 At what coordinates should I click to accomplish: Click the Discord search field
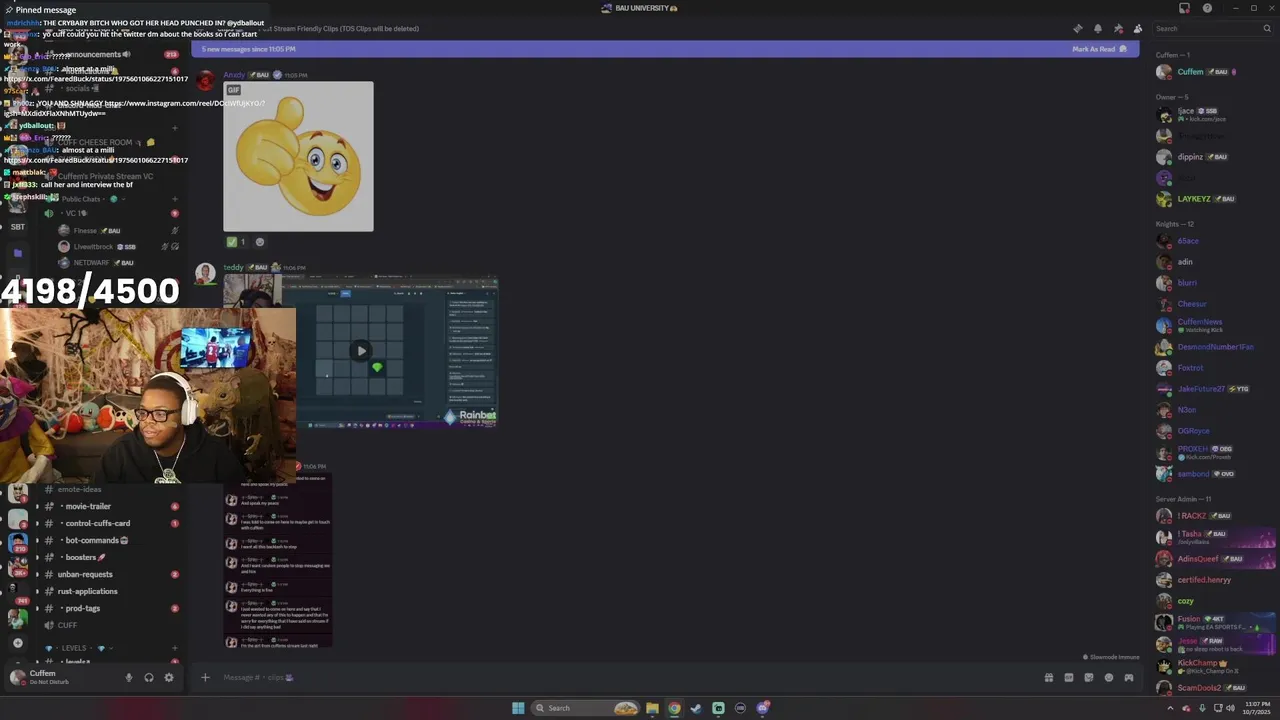click(1213, 29)
